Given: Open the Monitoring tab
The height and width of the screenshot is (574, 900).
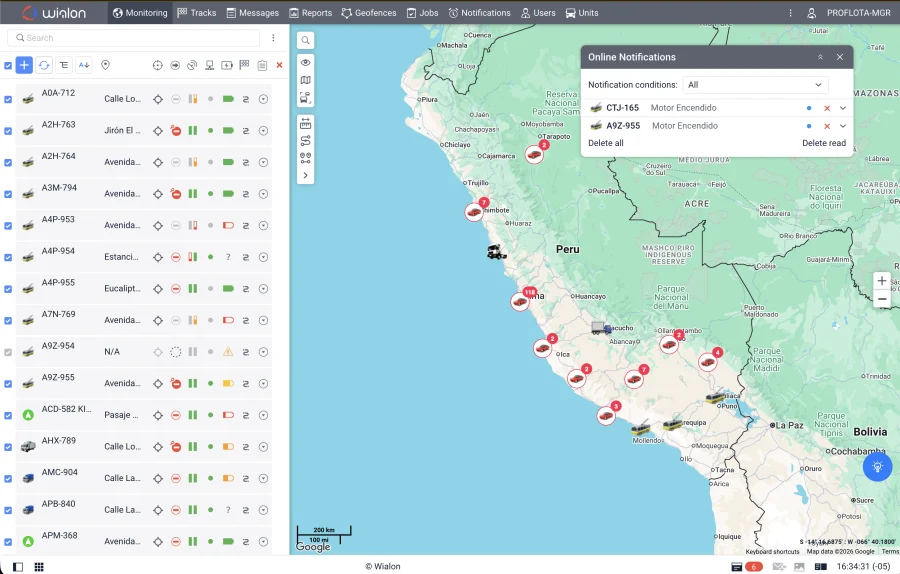Looking at the screenshot, I should [140, 13].
